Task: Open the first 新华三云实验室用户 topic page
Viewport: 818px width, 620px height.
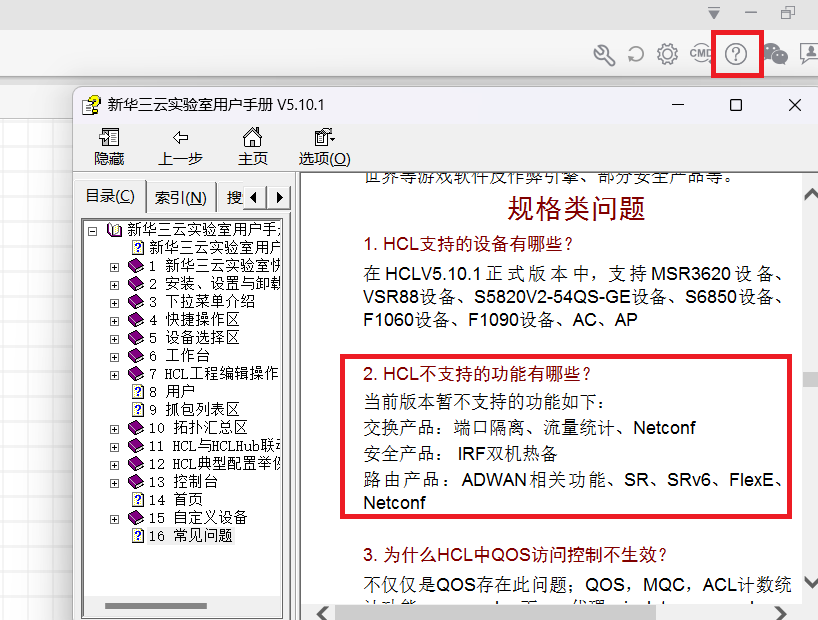Action: (x=214, y=247)
